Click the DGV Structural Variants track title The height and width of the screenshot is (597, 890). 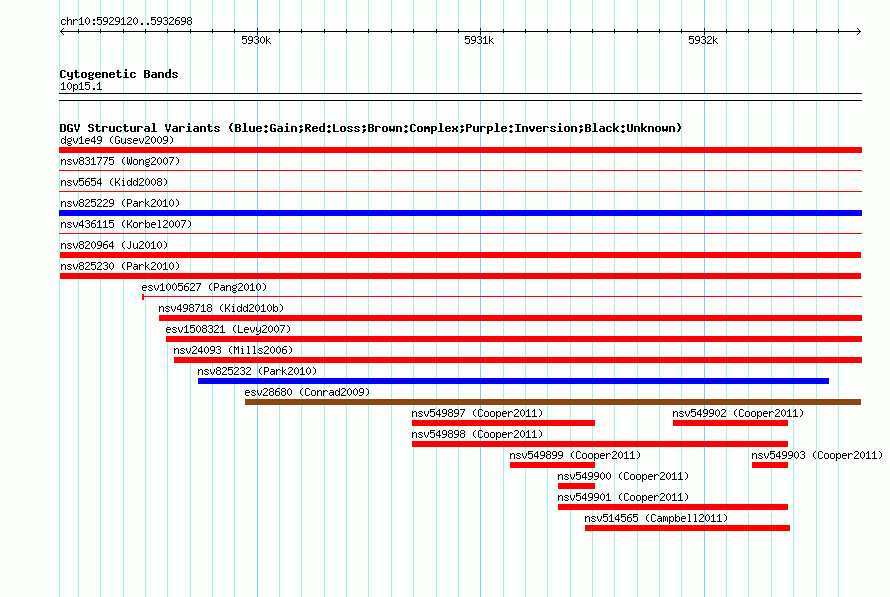coord(370,128)
